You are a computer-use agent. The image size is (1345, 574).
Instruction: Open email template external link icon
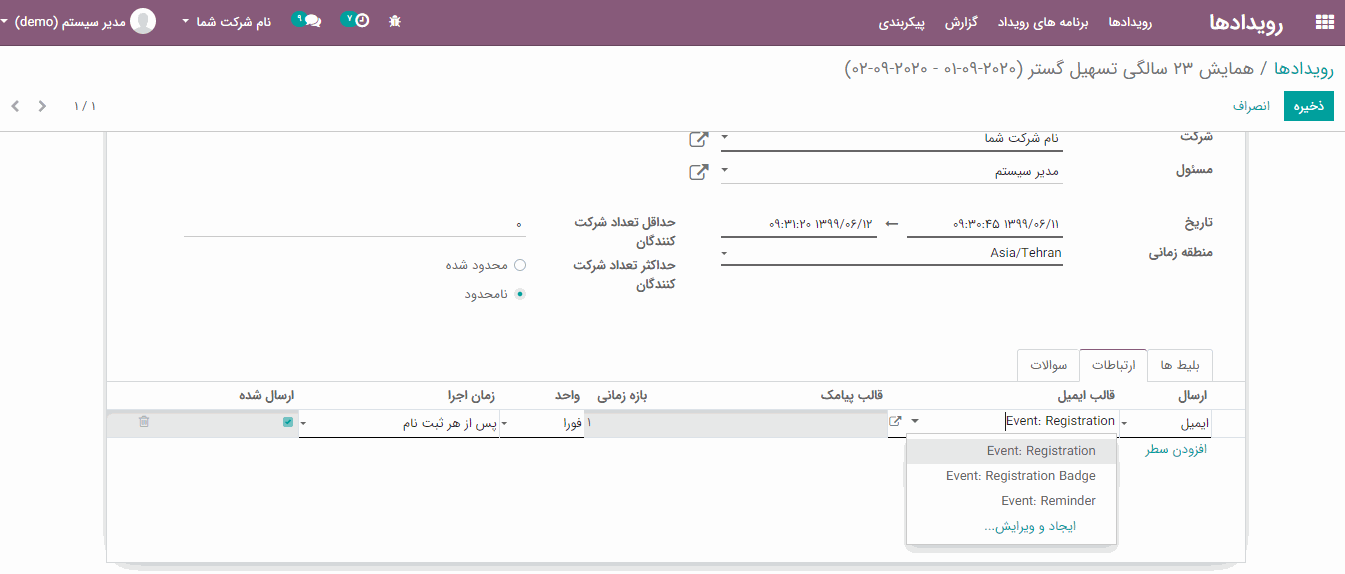click(895, 423)
